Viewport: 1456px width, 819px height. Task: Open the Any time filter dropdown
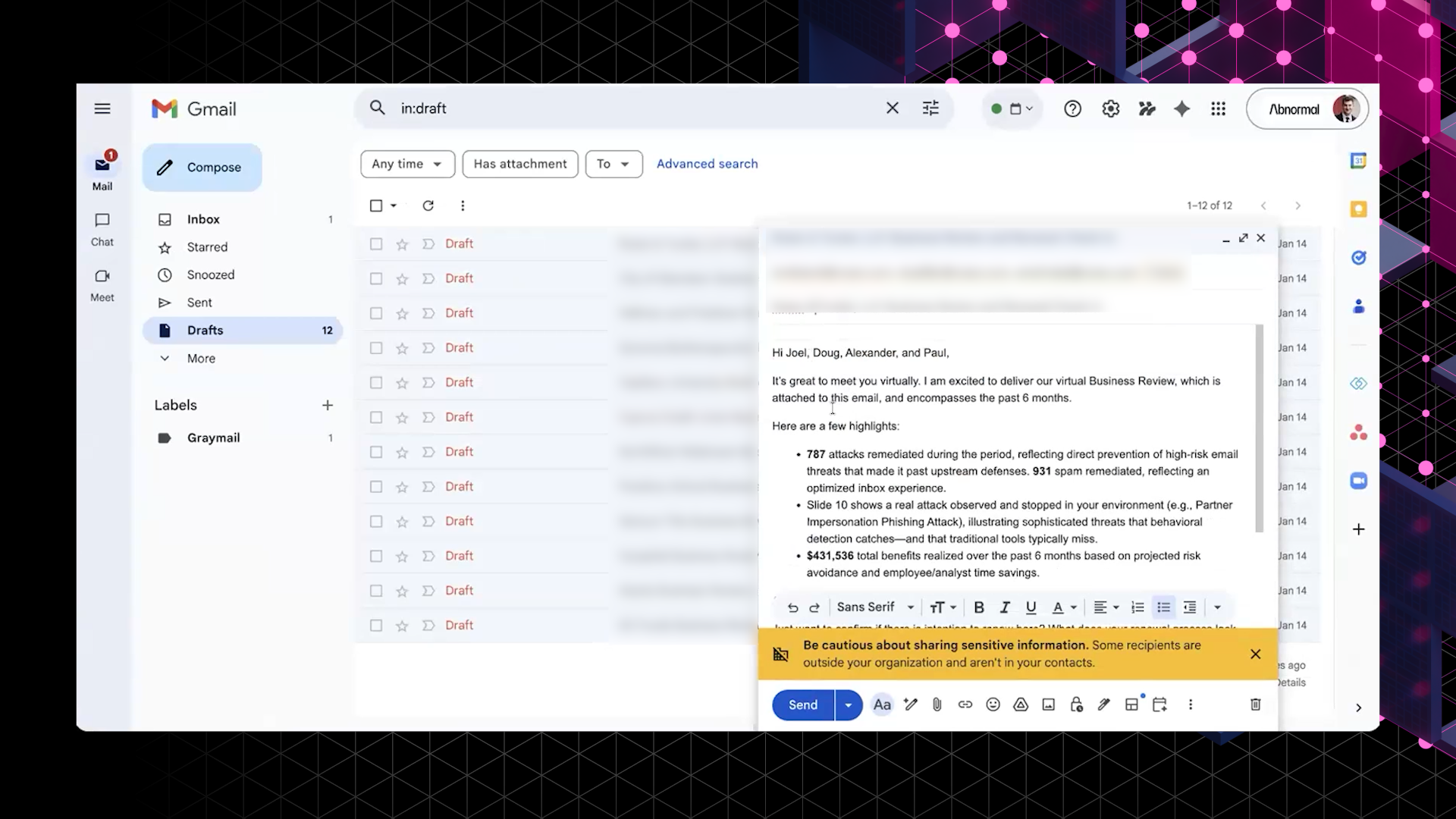pos(408,164)
